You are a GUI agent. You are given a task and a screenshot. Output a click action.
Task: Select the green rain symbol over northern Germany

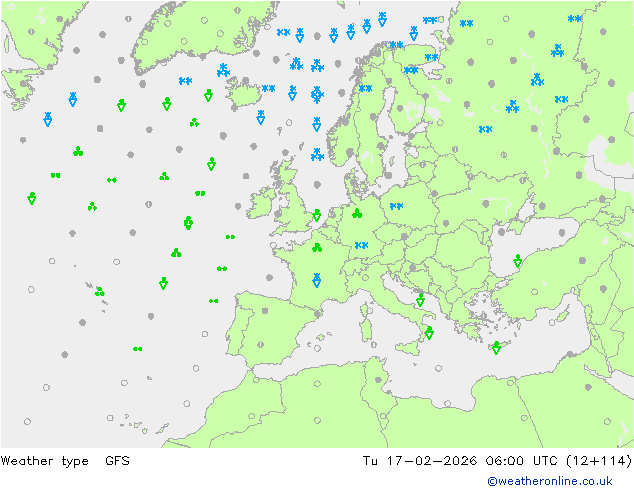[x=357, y=213]
